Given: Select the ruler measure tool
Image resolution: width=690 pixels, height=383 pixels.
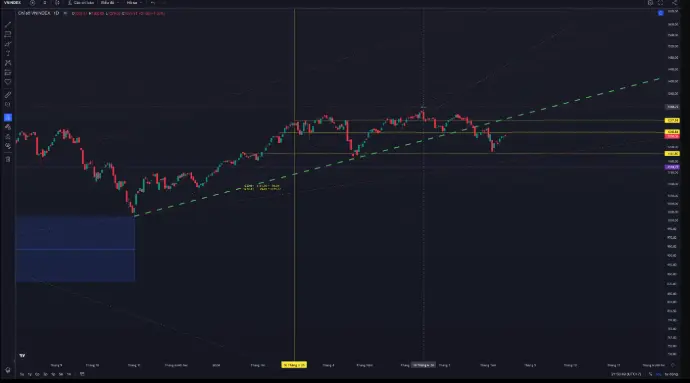Looking at the screenshot, I should (x=8, y=95).
